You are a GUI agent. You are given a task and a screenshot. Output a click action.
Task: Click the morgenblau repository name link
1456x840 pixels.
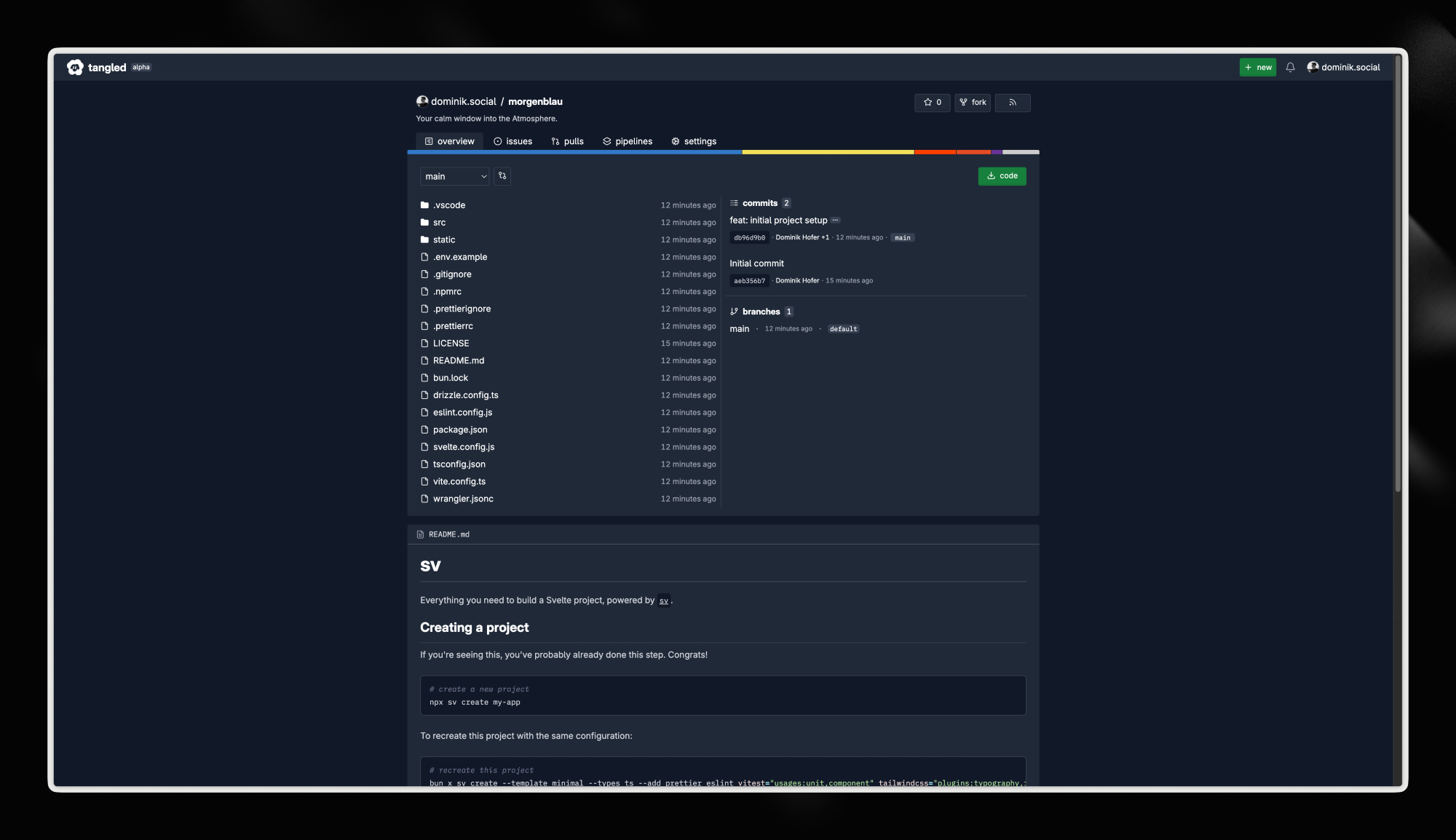click(x=535, y=102)
